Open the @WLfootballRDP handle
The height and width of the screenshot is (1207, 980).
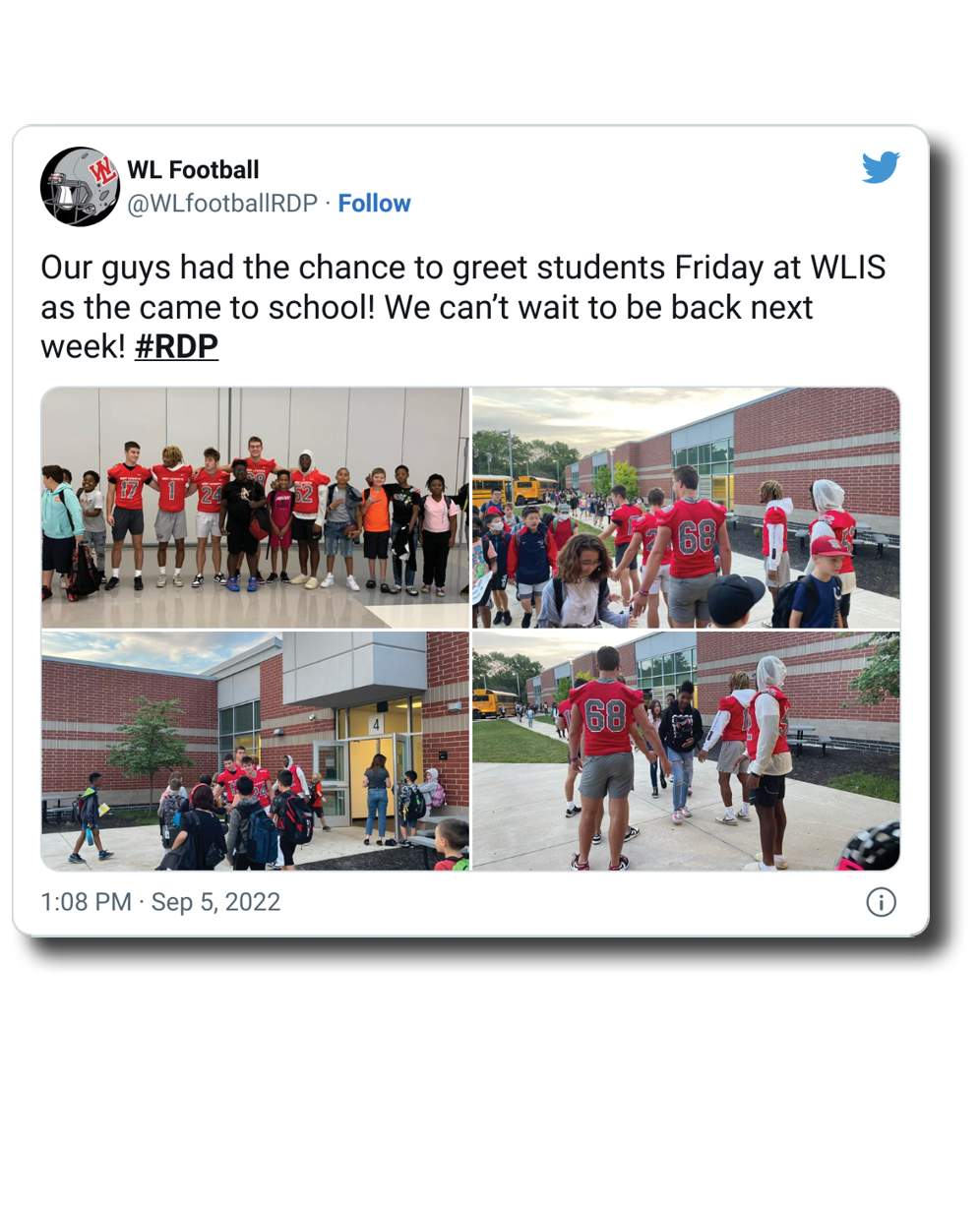(222, 204)
